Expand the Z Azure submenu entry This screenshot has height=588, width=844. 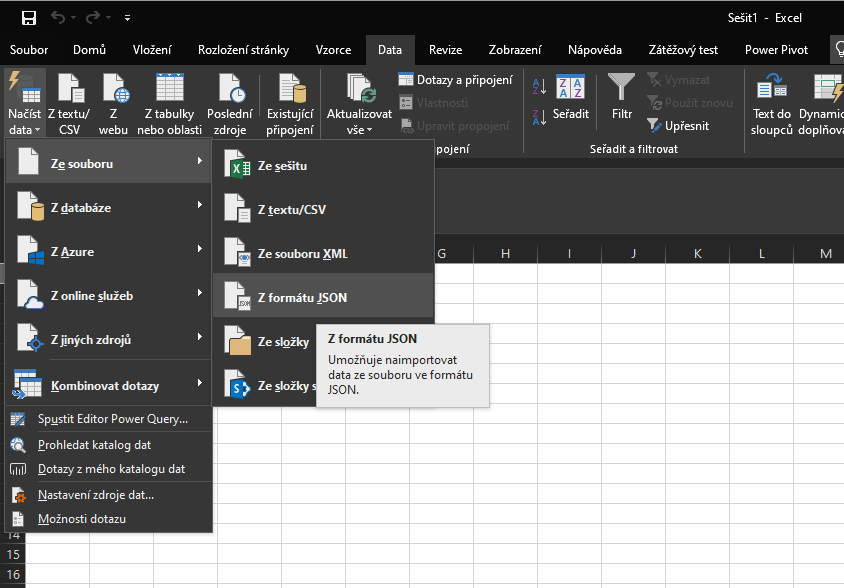coord(109,251)
